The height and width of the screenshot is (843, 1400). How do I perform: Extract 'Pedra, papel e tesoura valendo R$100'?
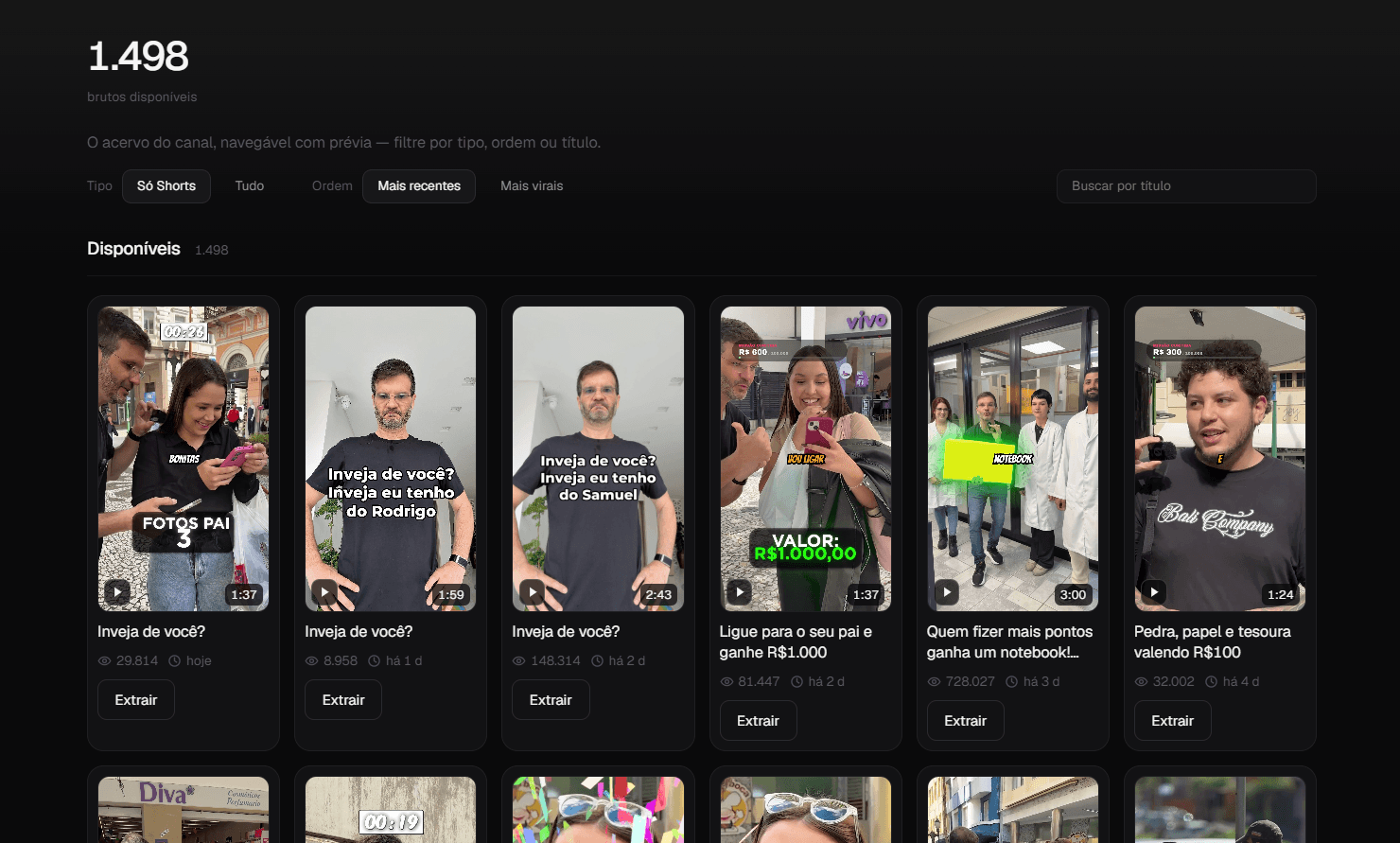click(x=1173, y=721)
